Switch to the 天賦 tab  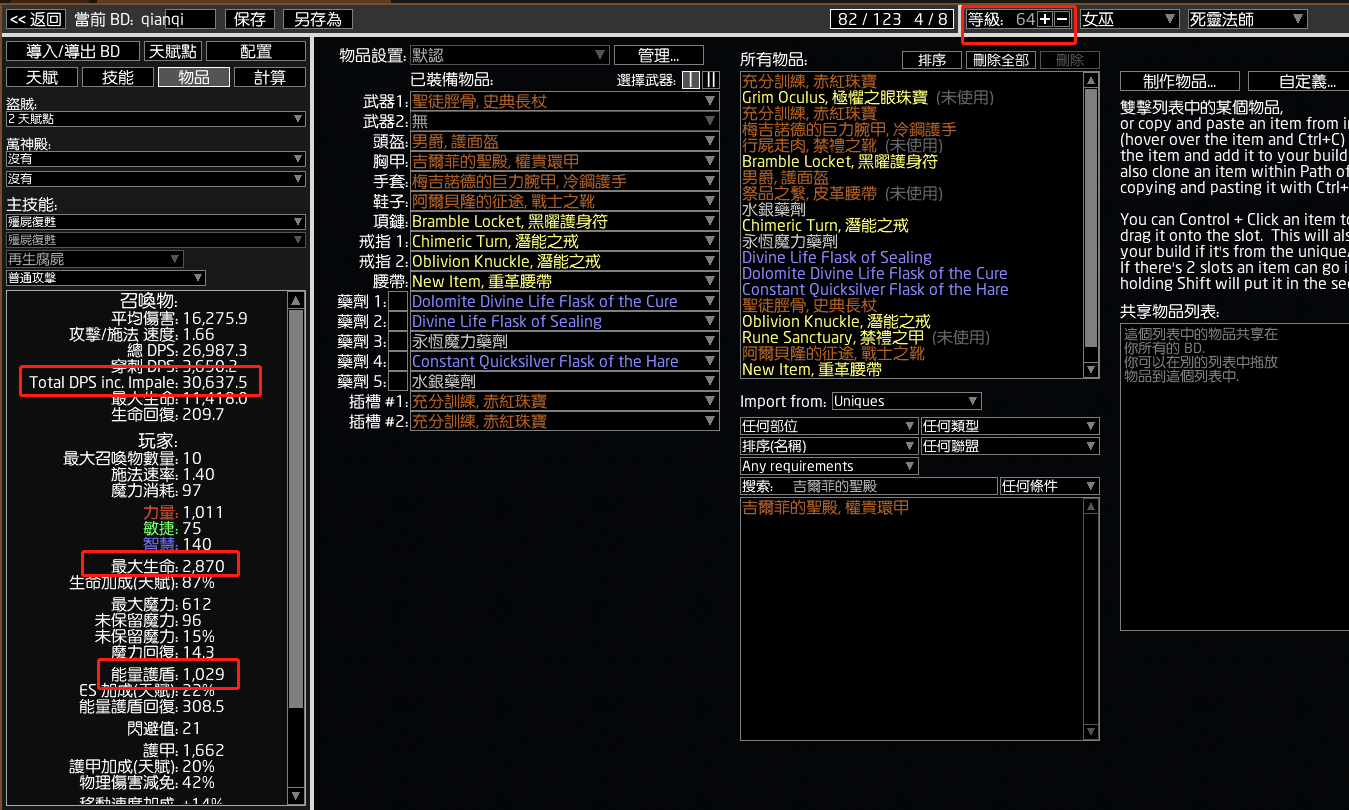click(41, 77)
